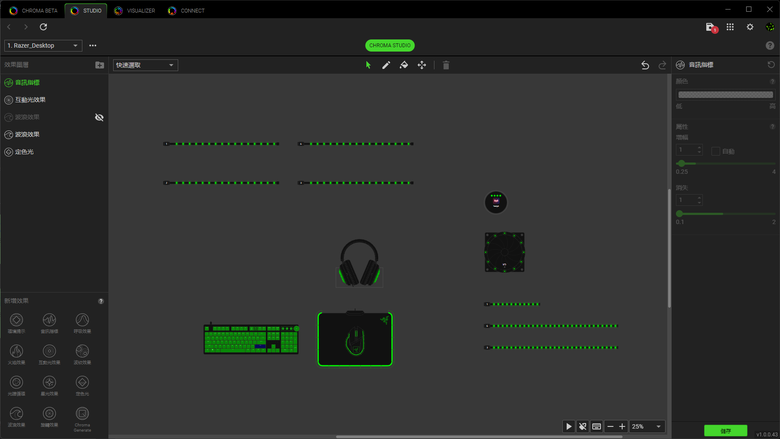This screenshot has height=439, width=780.
Task: Switch to the VISUALIZER tab
Action: [x=135, y=10]
